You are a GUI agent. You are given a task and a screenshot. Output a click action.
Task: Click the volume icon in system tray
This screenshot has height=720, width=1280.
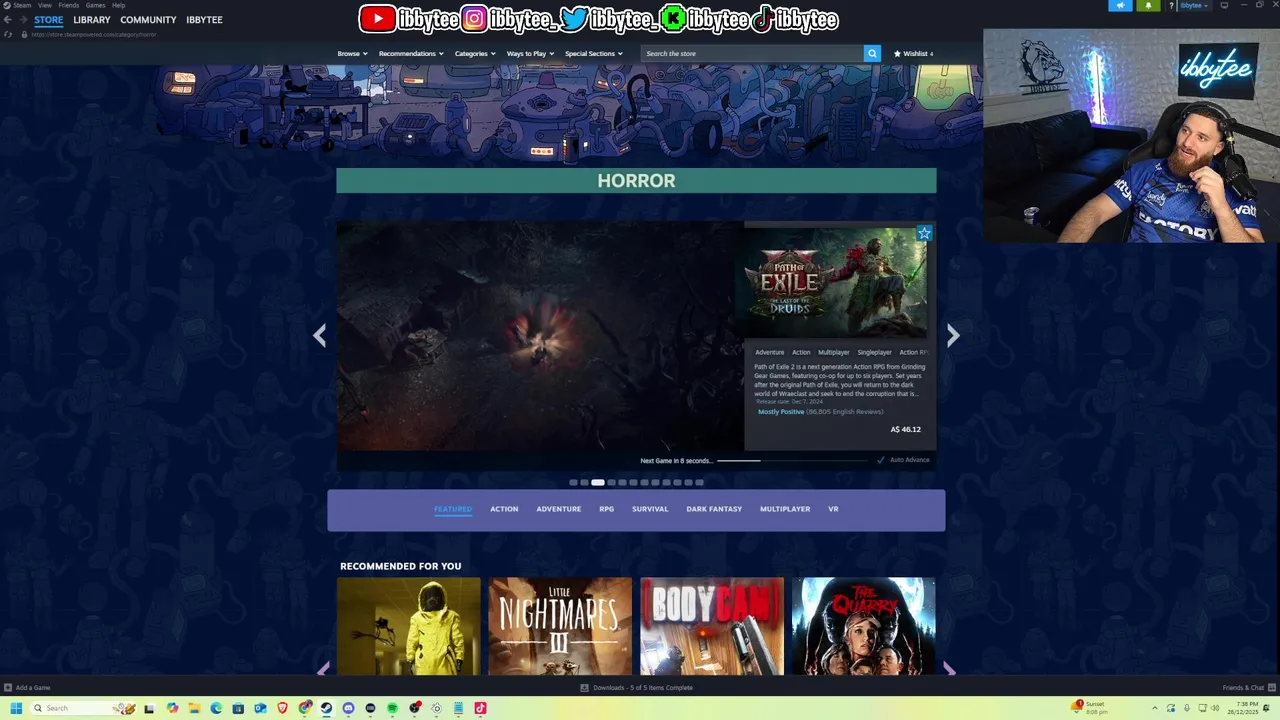[x=1215, y=708]
